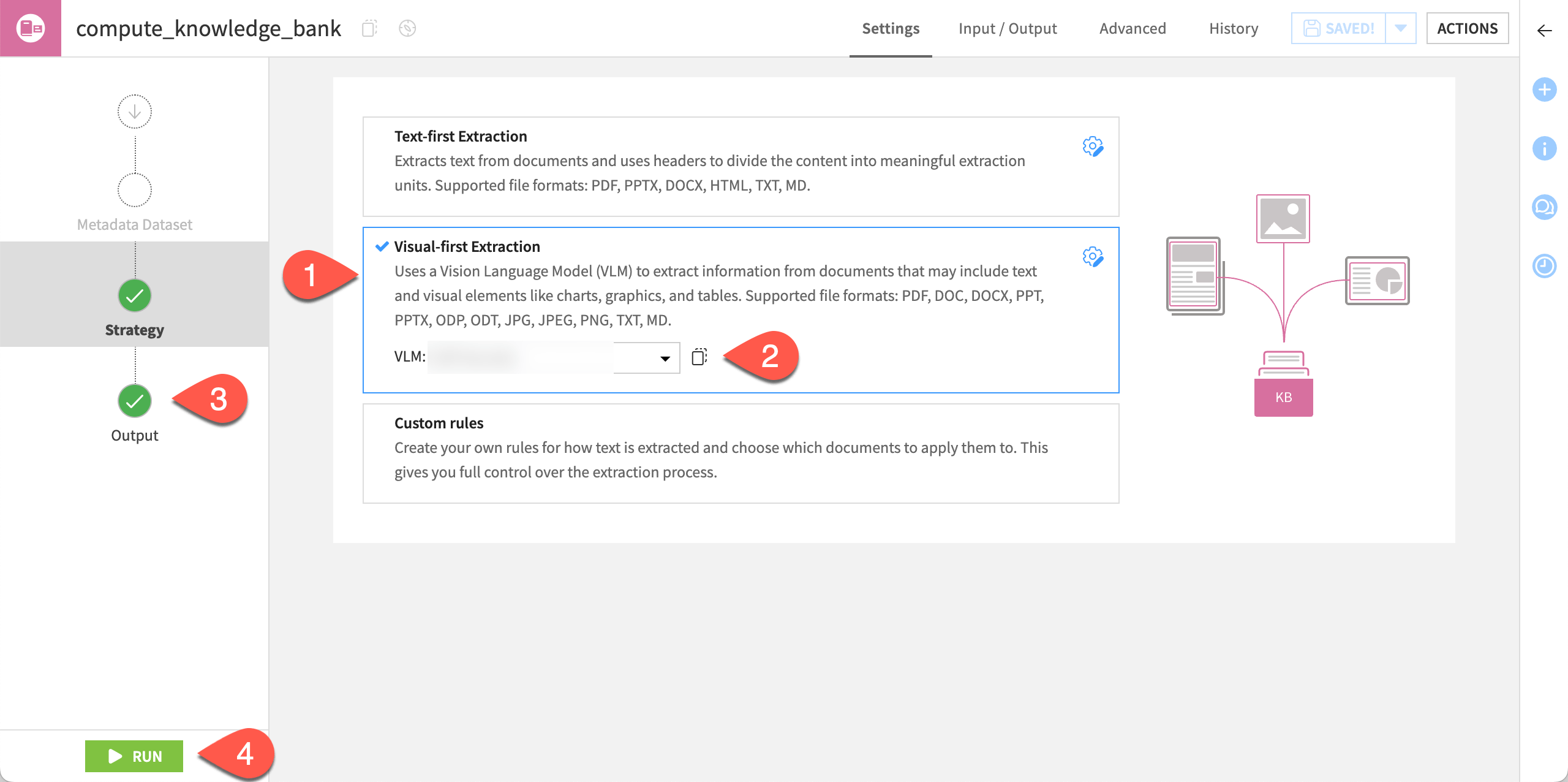The image size is (1568, 782).
Task: Open the discussions panel icon
Action: point(1545,207)
